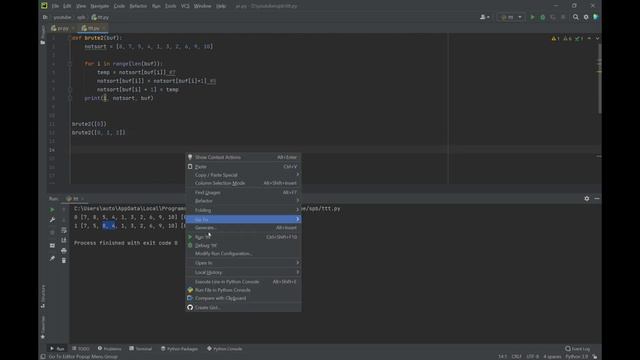Toggle tool windows icon in status bar corner
640x360 pixels.
tap(43, 357)
